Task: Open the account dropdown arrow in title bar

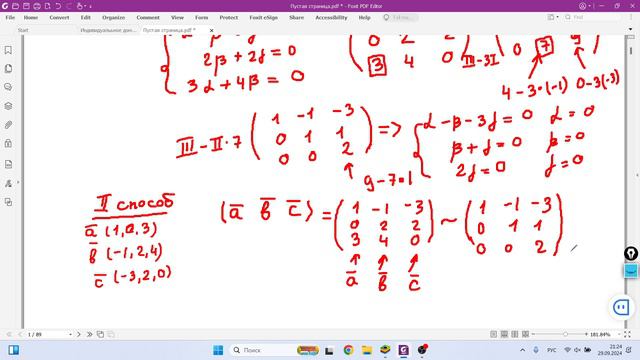Action: point(590,7)
